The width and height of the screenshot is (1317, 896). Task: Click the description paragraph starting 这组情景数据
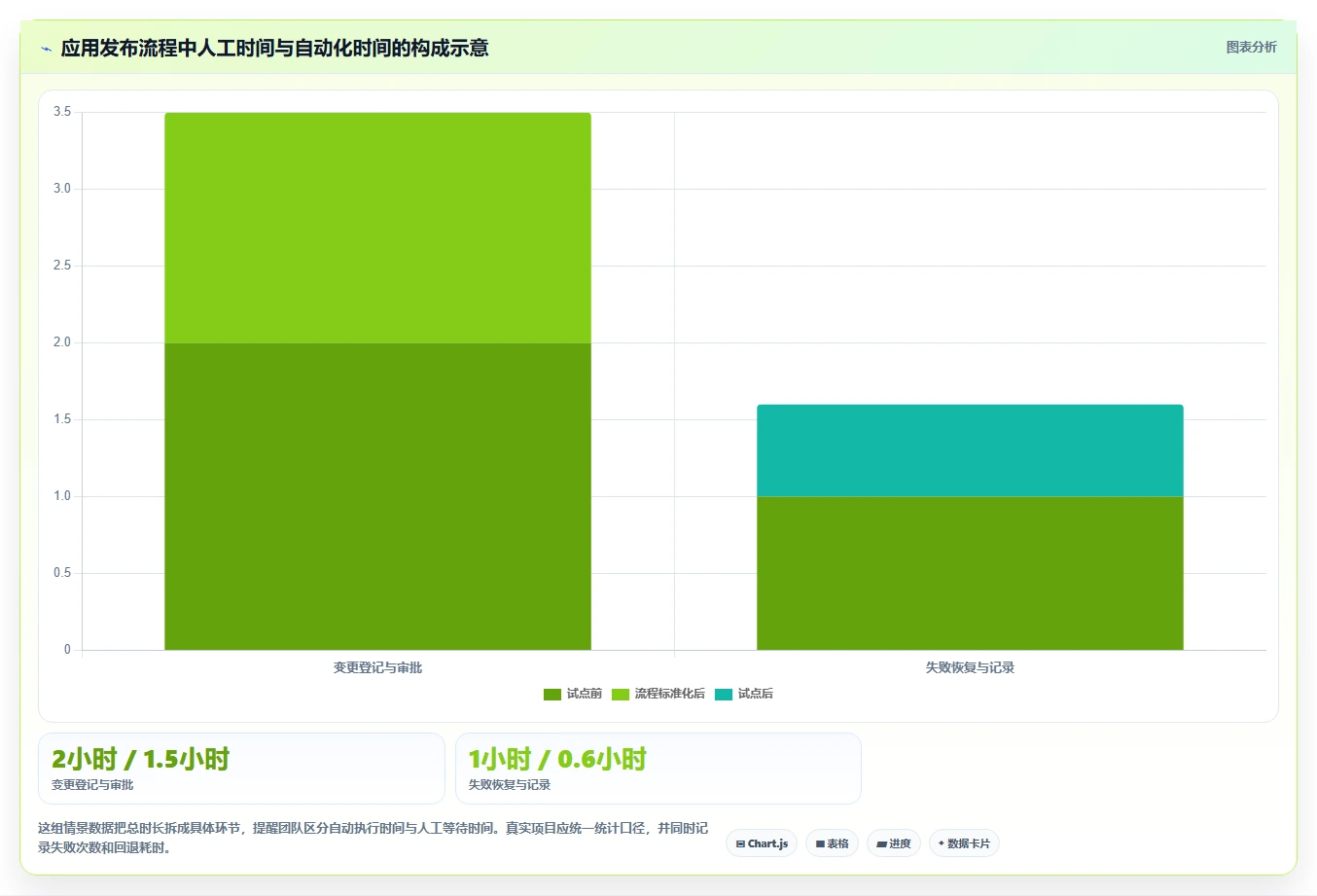pos(374,838)
